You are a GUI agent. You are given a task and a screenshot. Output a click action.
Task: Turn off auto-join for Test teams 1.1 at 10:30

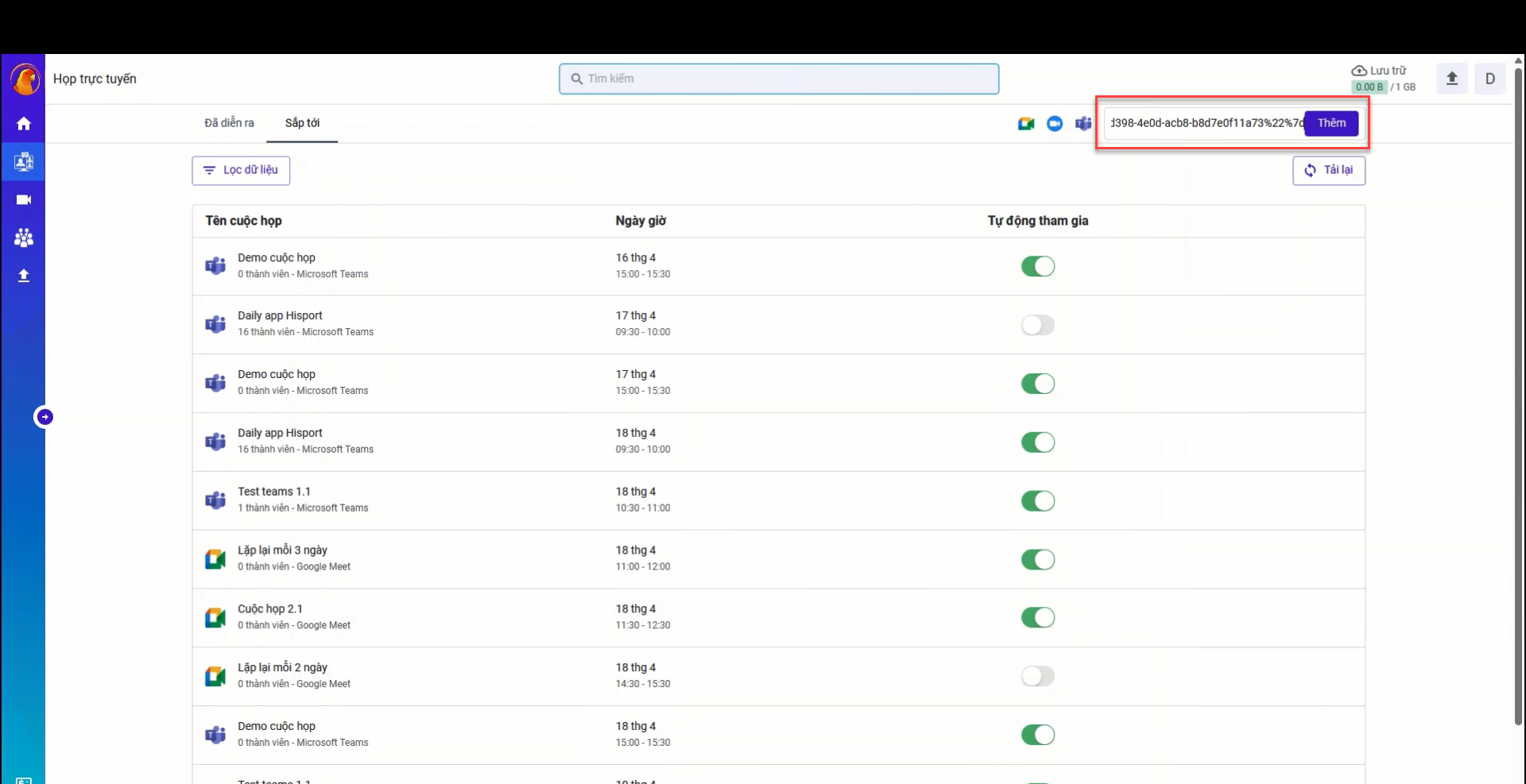(1038, 501)
